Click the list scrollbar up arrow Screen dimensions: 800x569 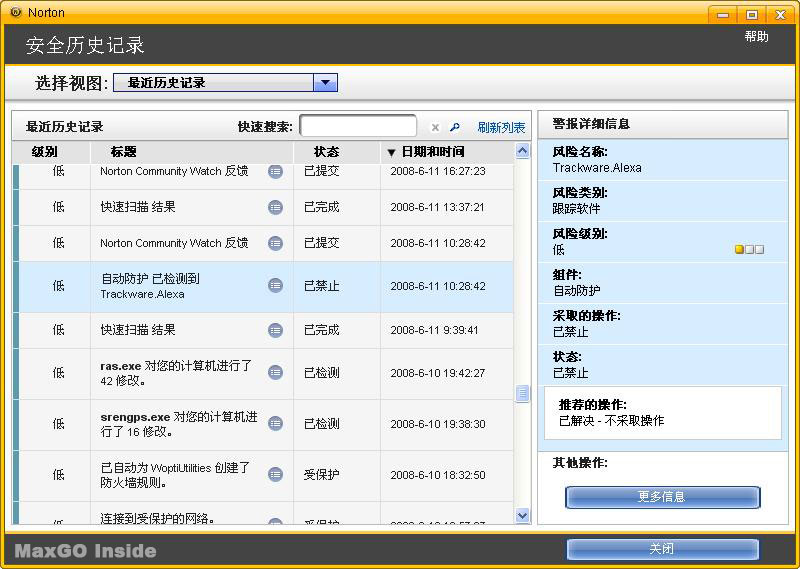[522, 151]
